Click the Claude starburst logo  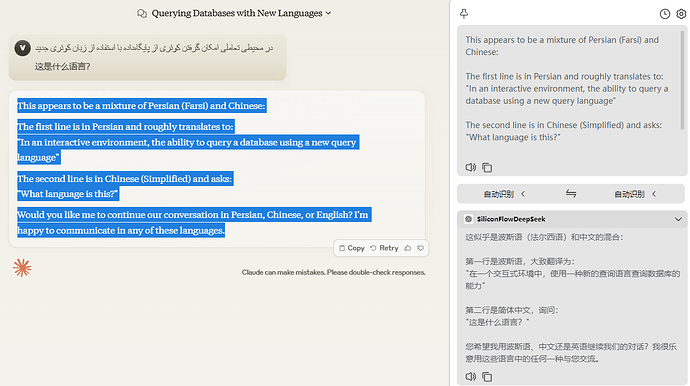(22, 268)
